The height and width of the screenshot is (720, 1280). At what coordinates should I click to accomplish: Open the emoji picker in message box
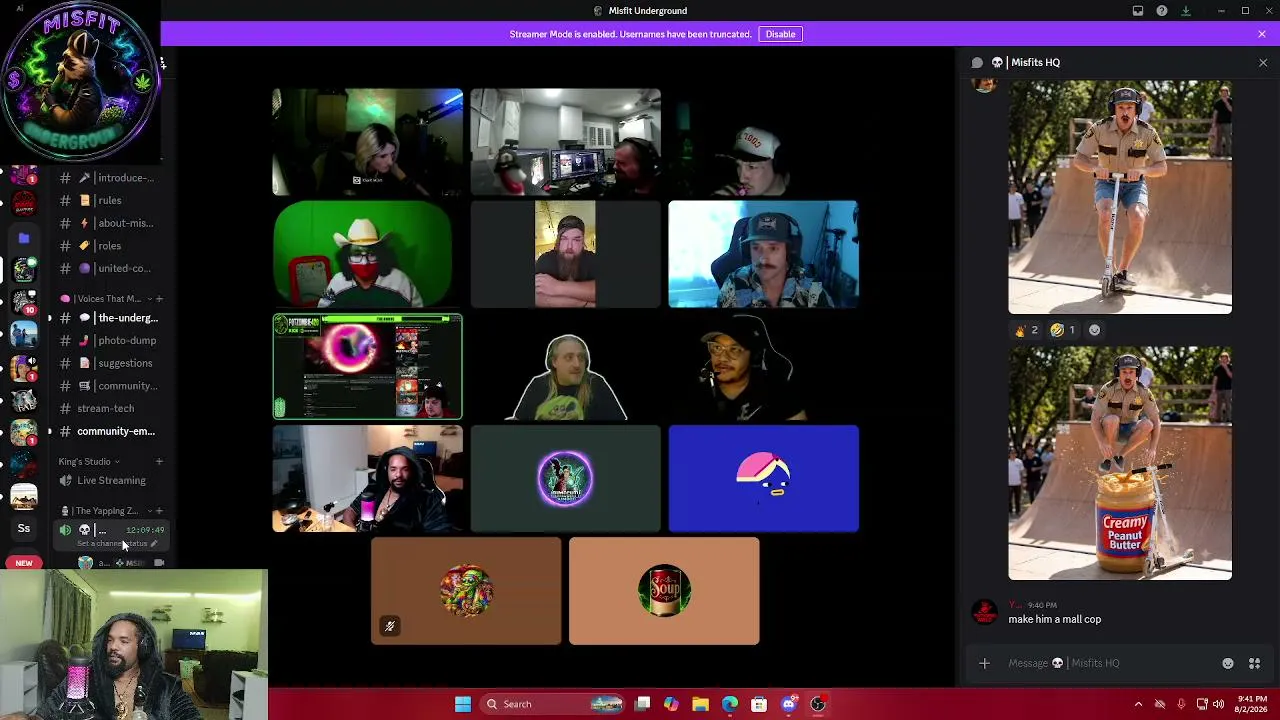1228,663
